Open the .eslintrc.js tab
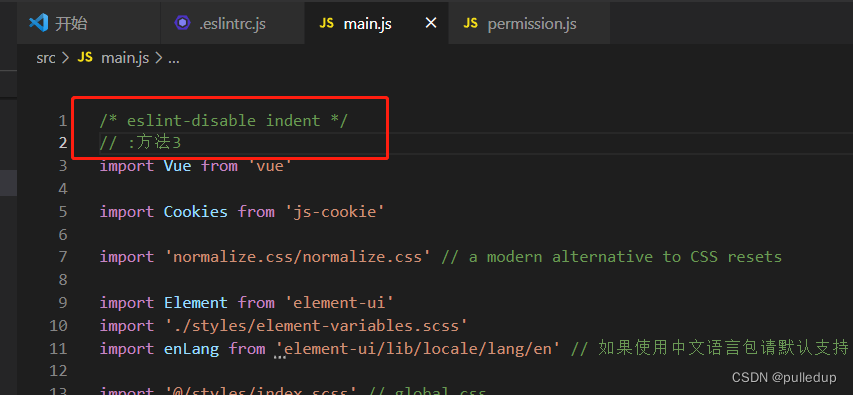The image size is (853, 395). point(233,23)
